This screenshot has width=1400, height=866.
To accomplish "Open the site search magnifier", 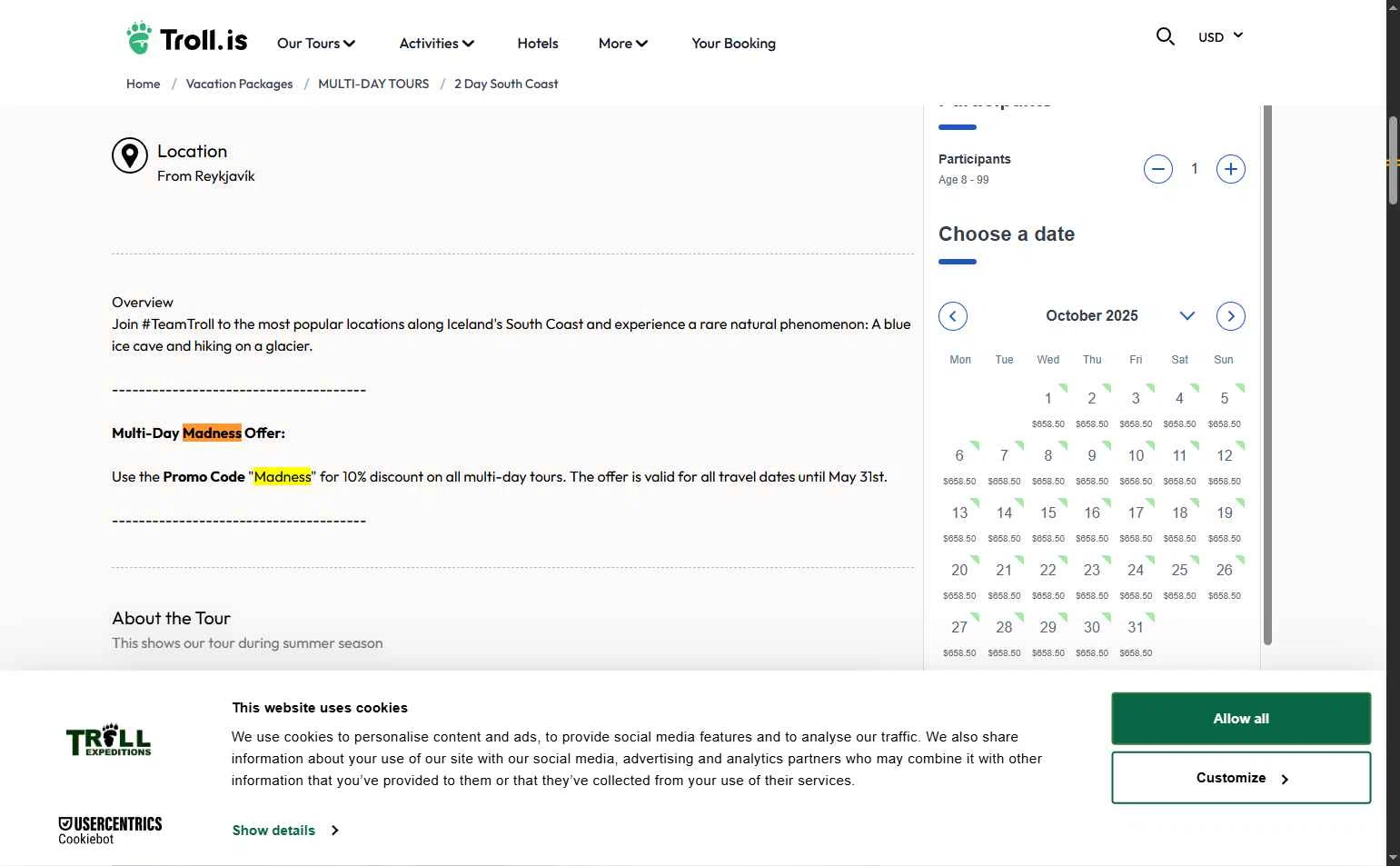I will coord(1165,36).
